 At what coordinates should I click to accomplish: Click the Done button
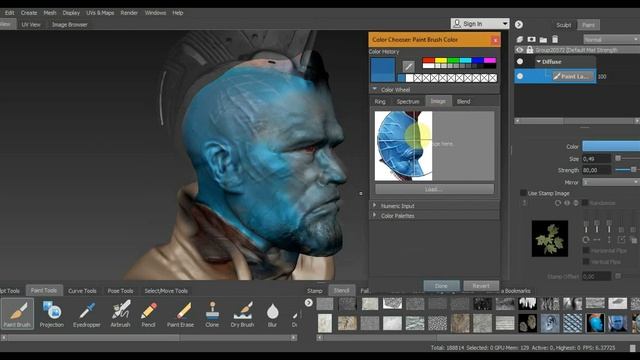441,286
